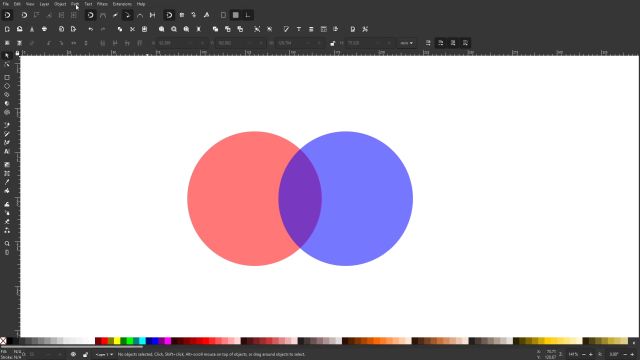The image size is (640, 360).
Task: Pick the no-paint X swatch in palette
Action: tap(3, 341)
